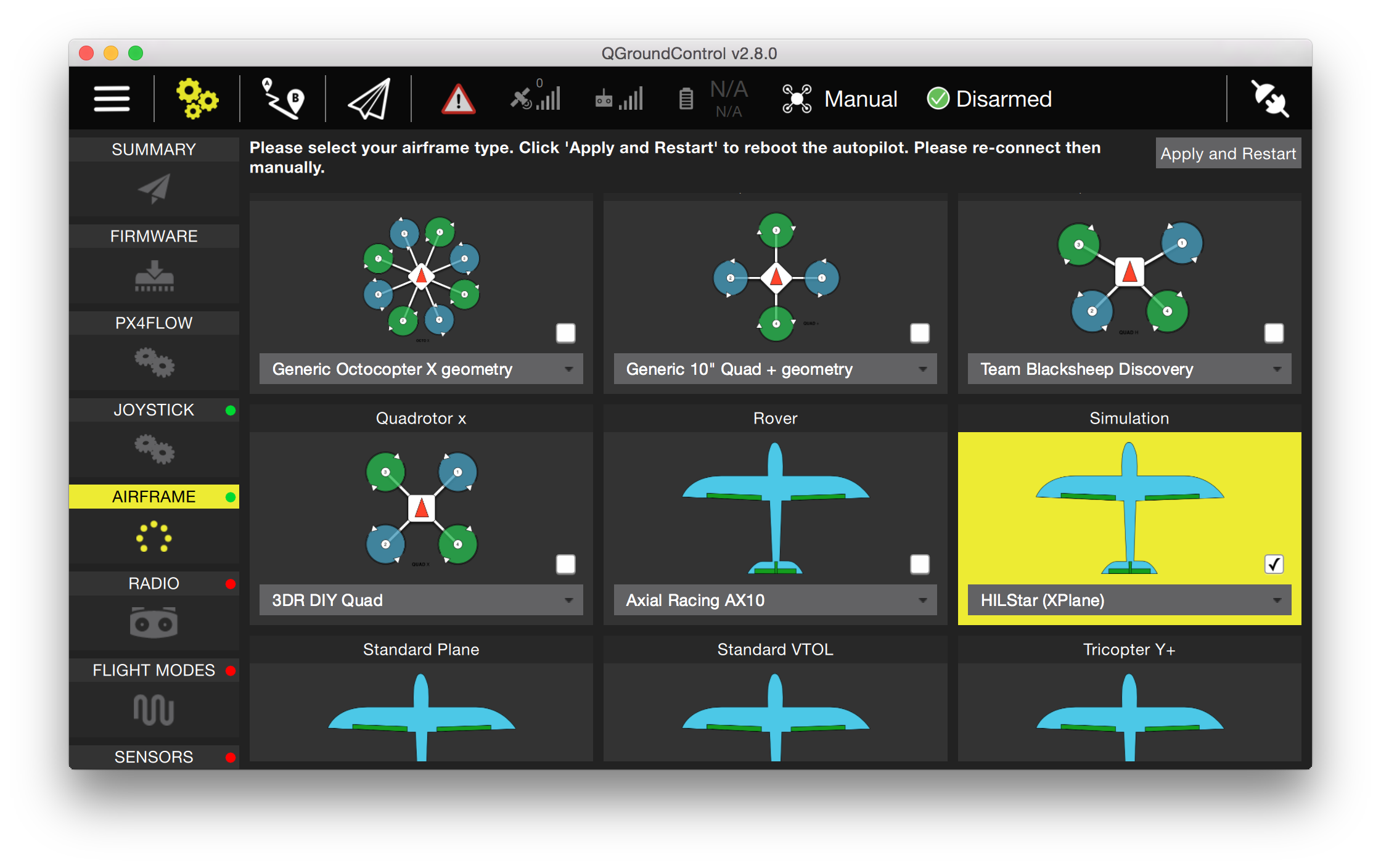The image size is (1381, 868).
Task: Check the Generic Octocopter X checkbox
Action: [x=565, y=333]
